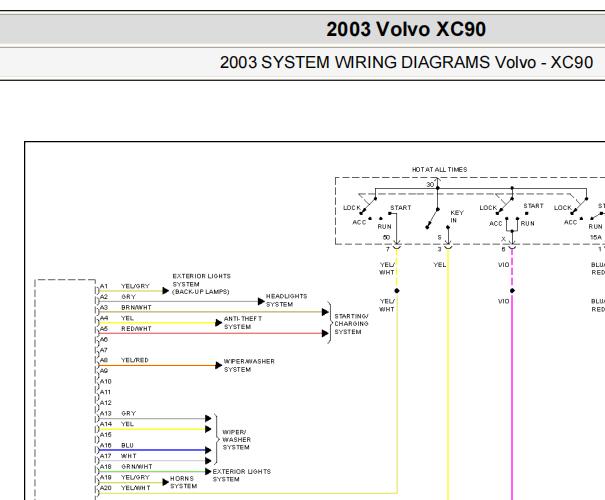This screenshot has width=605, height=500.
Task: Click the unused pin label "A7"
Action: 104,350
